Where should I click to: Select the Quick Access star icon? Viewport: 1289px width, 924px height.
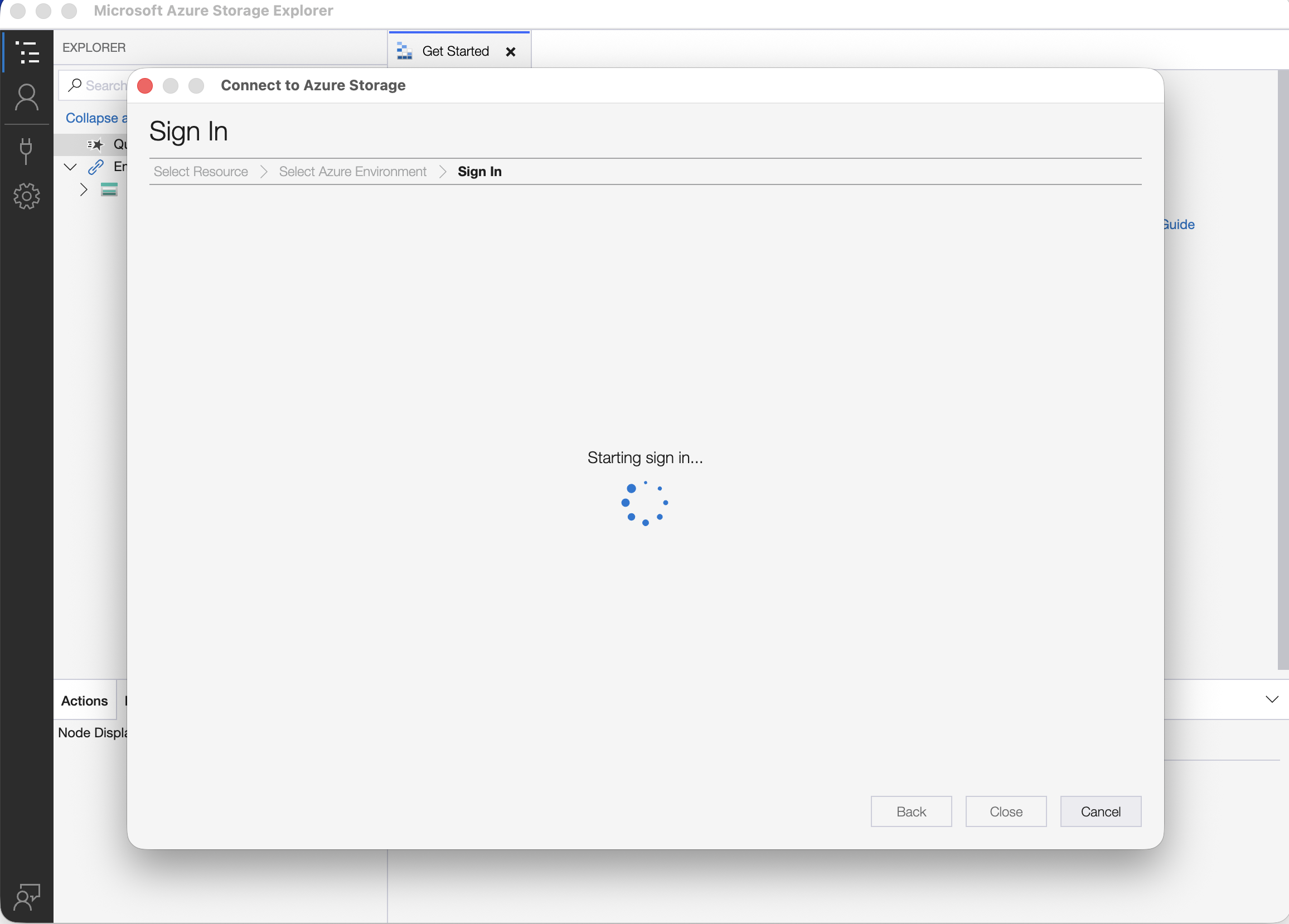click(x=95, y=144)
